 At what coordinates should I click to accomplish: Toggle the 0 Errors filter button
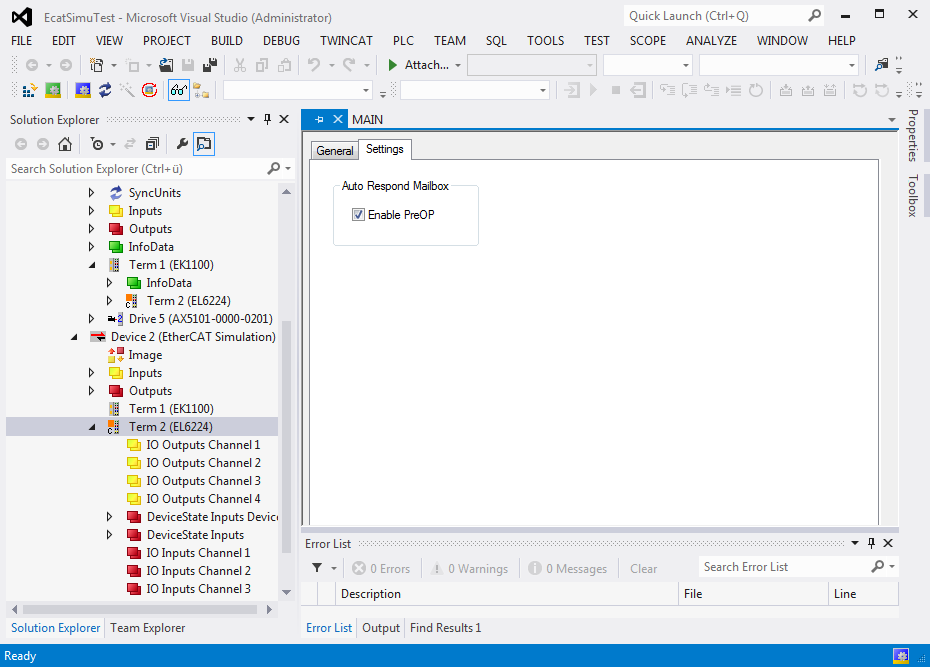click(x=381, y=569)
